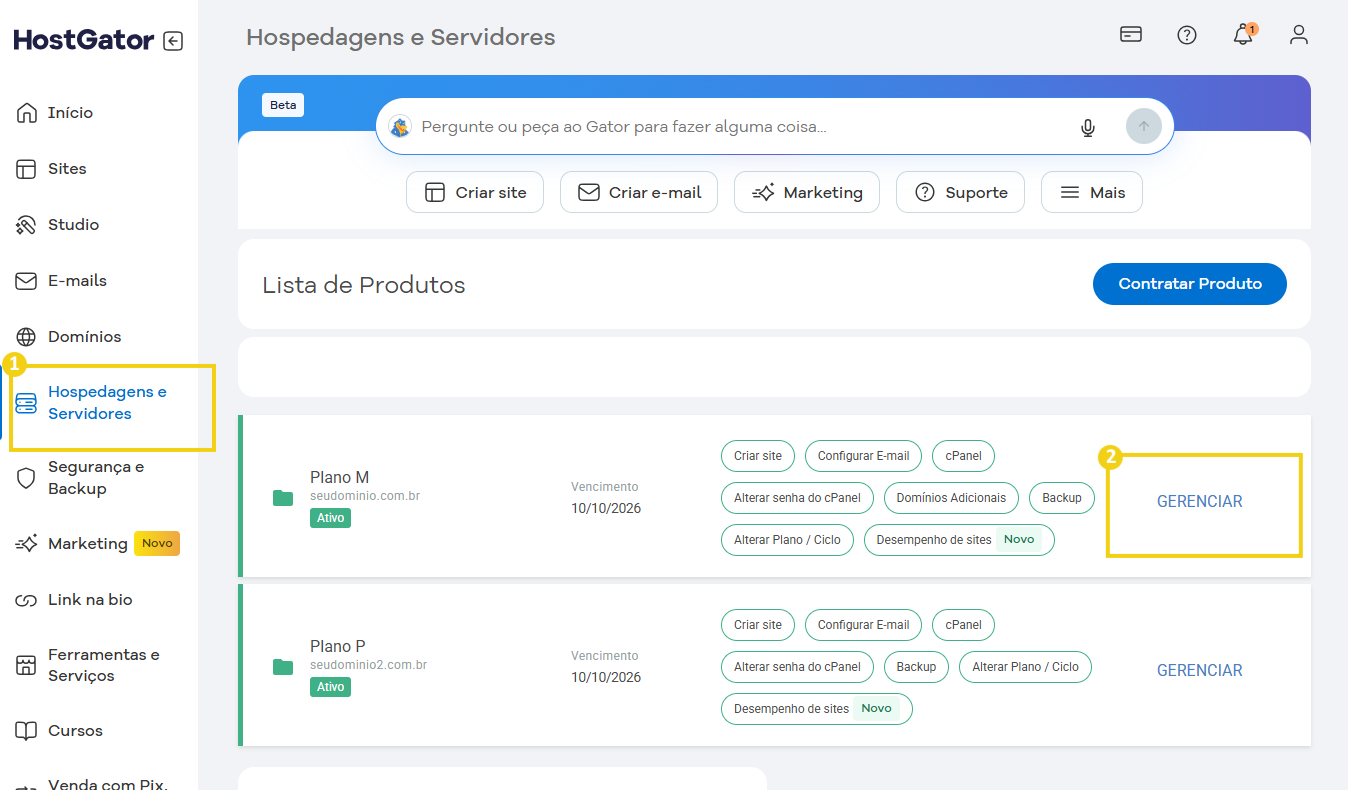Collapse the HostGator sidebar arrow icon
The image size is (1348, 790).
[x=173, y=41]
